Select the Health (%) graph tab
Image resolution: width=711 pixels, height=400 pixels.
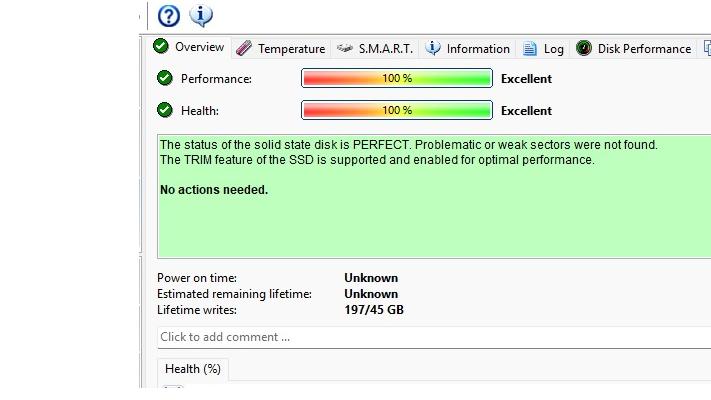[x=193, y=369]
